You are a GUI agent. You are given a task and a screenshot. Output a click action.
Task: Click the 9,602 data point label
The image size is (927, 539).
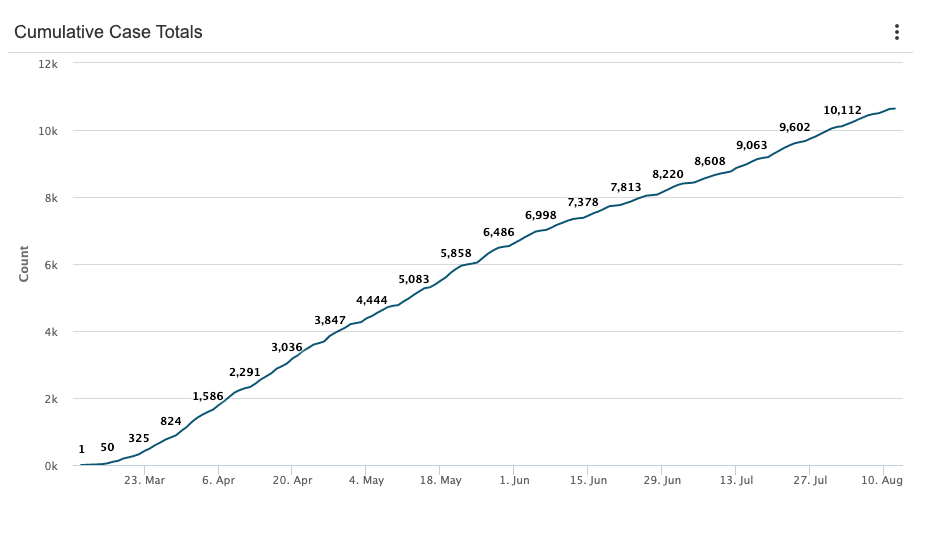point(794,127)
